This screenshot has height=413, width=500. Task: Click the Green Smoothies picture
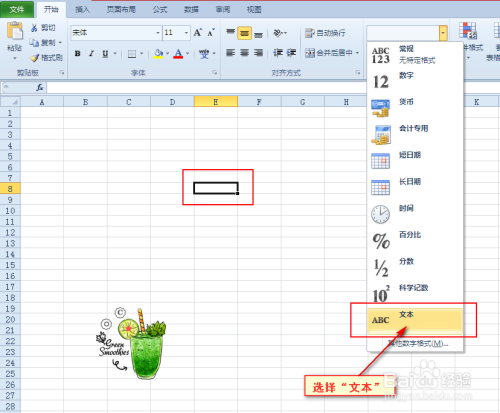(x=131, y=343)
